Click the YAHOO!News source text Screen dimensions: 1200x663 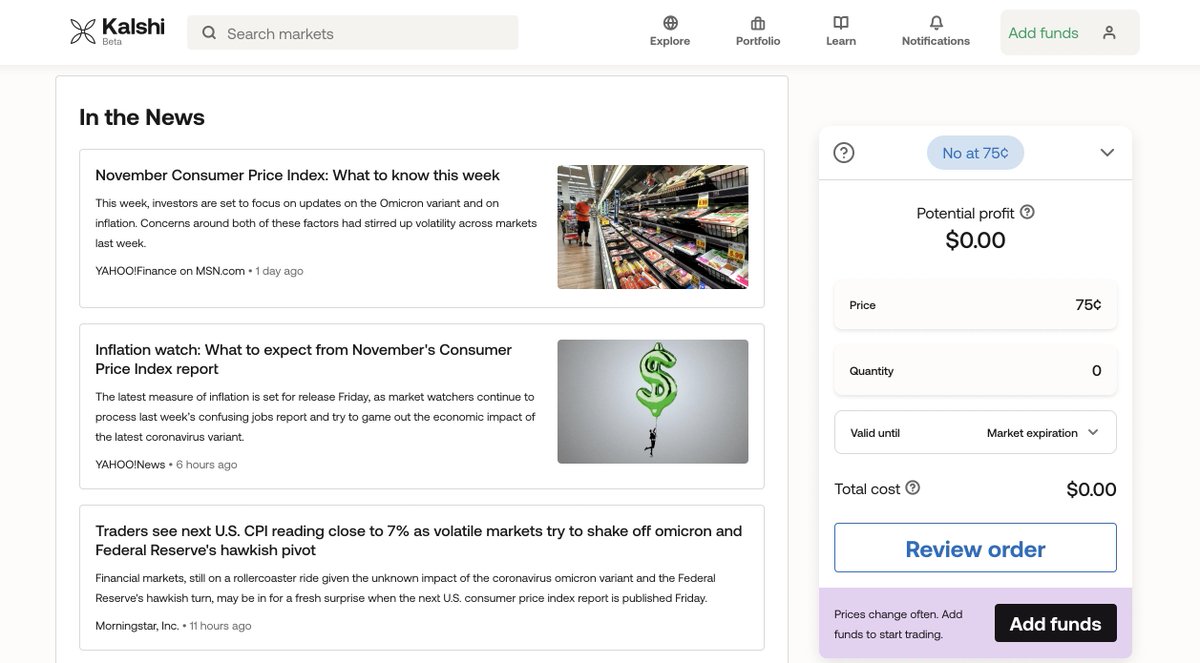(131, 464)
